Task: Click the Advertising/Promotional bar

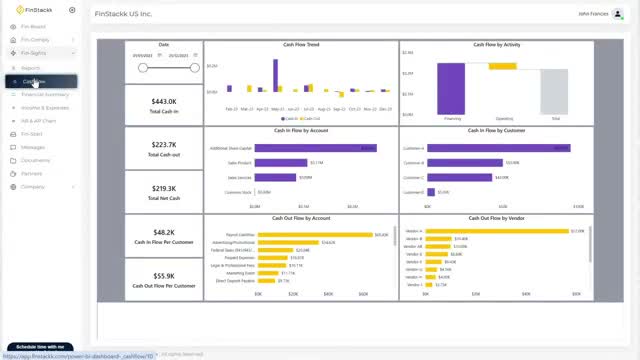Action: tap(288, 242)
